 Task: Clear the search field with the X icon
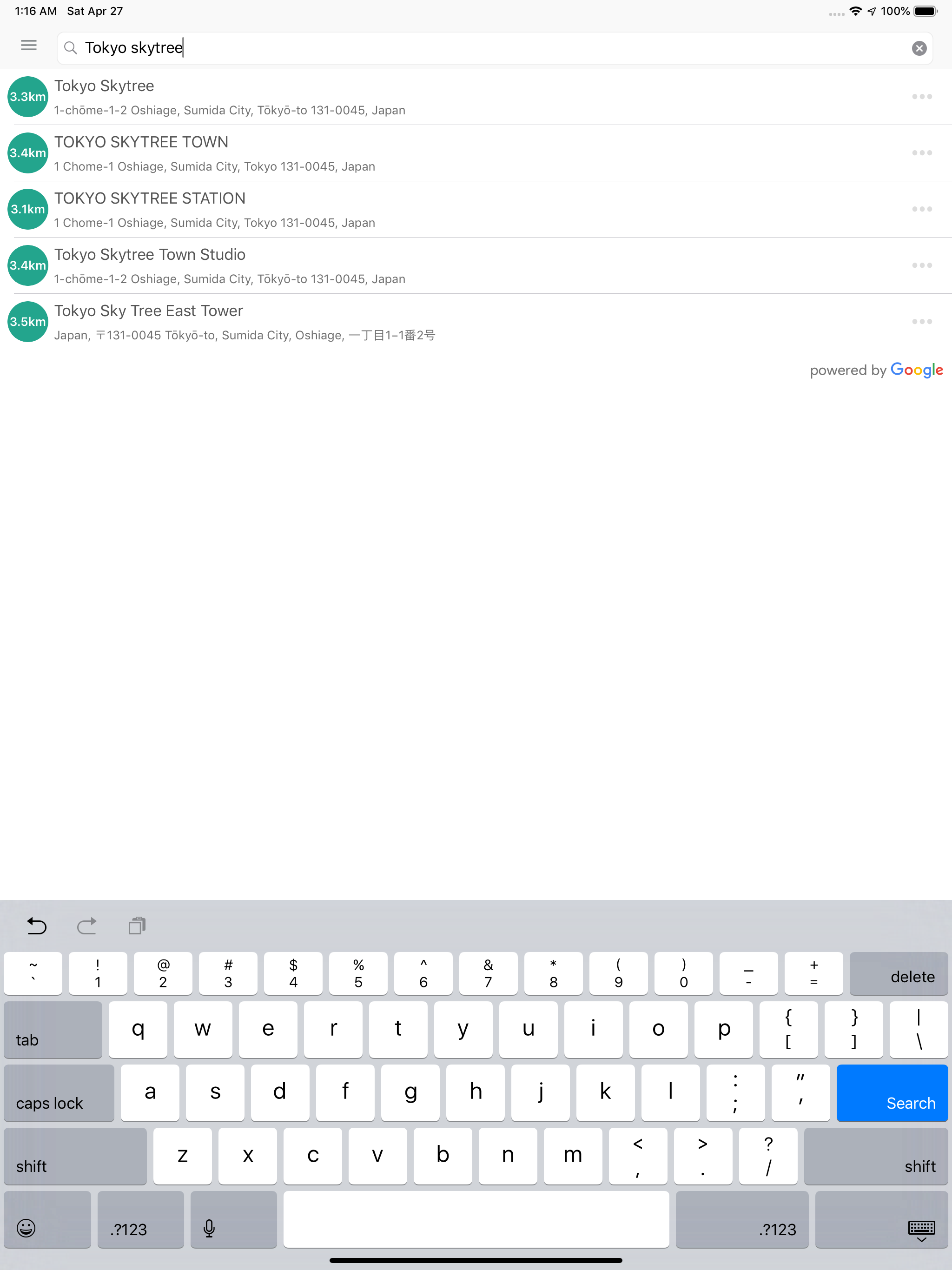point(919,48)
